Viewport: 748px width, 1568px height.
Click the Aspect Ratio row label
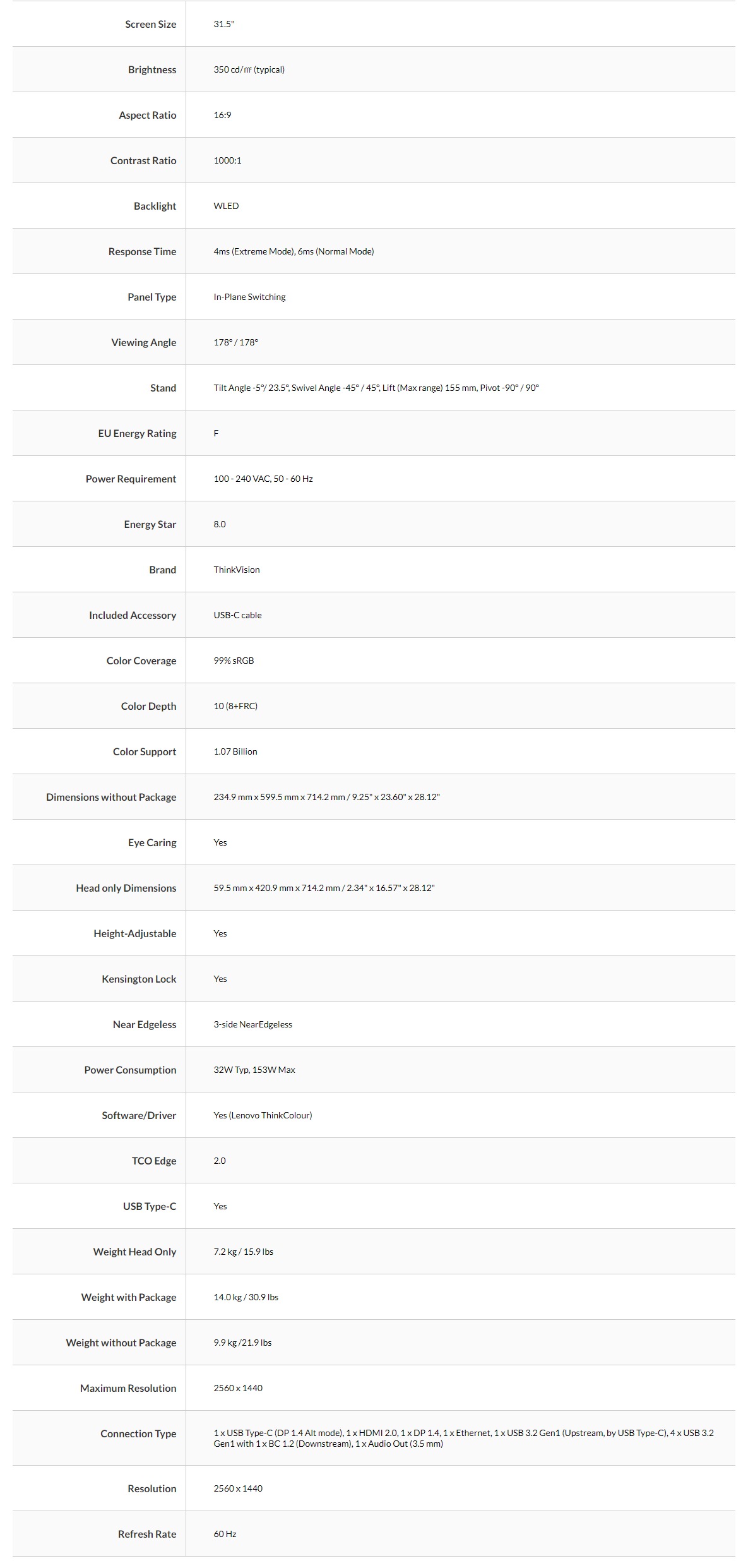pos(147,115)
